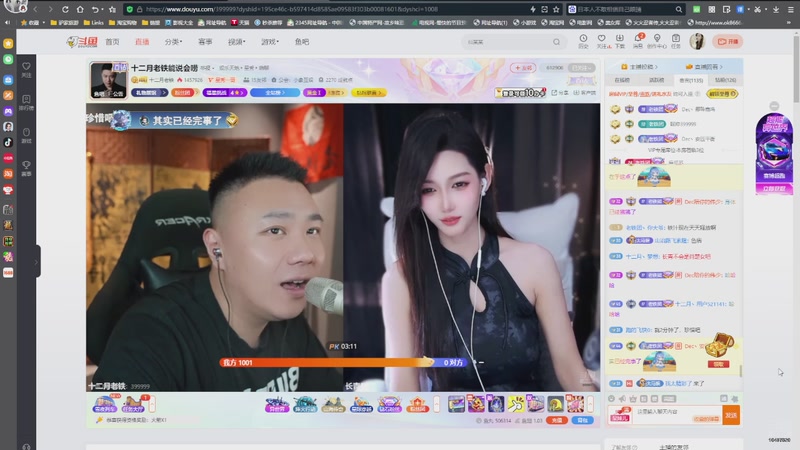Open 赛事 events navigation item

pos(205,42)
